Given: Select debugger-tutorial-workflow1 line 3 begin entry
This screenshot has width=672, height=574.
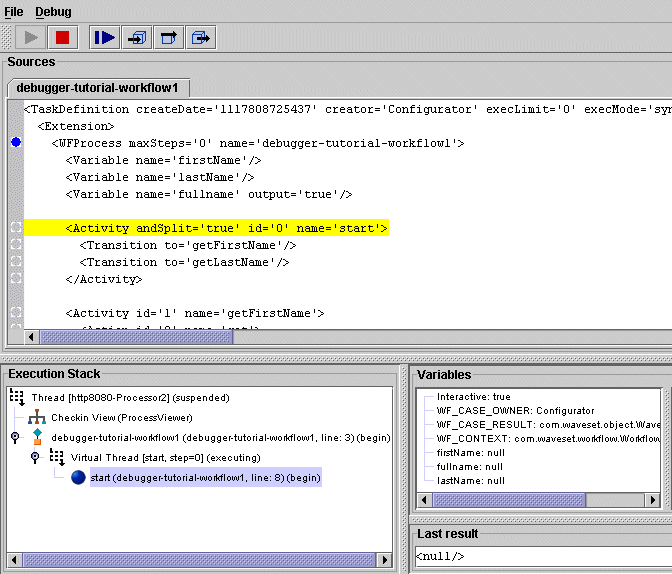Looking at the screenshot, I should 221,438.
